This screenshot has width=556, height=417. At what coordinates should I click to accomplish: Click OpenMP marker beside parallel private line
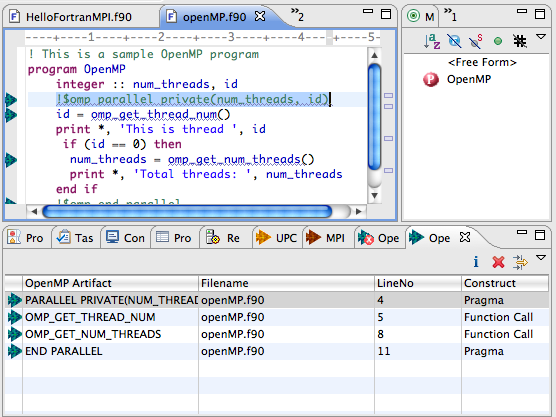[x=11, y=100]
